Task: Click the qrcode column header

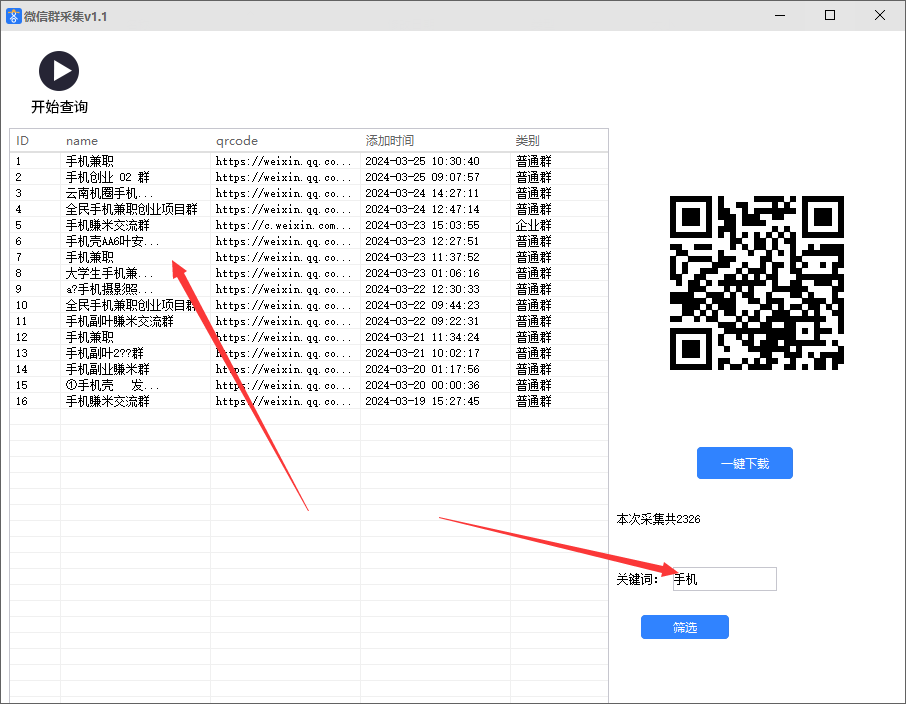Action: tap(237, 141)
